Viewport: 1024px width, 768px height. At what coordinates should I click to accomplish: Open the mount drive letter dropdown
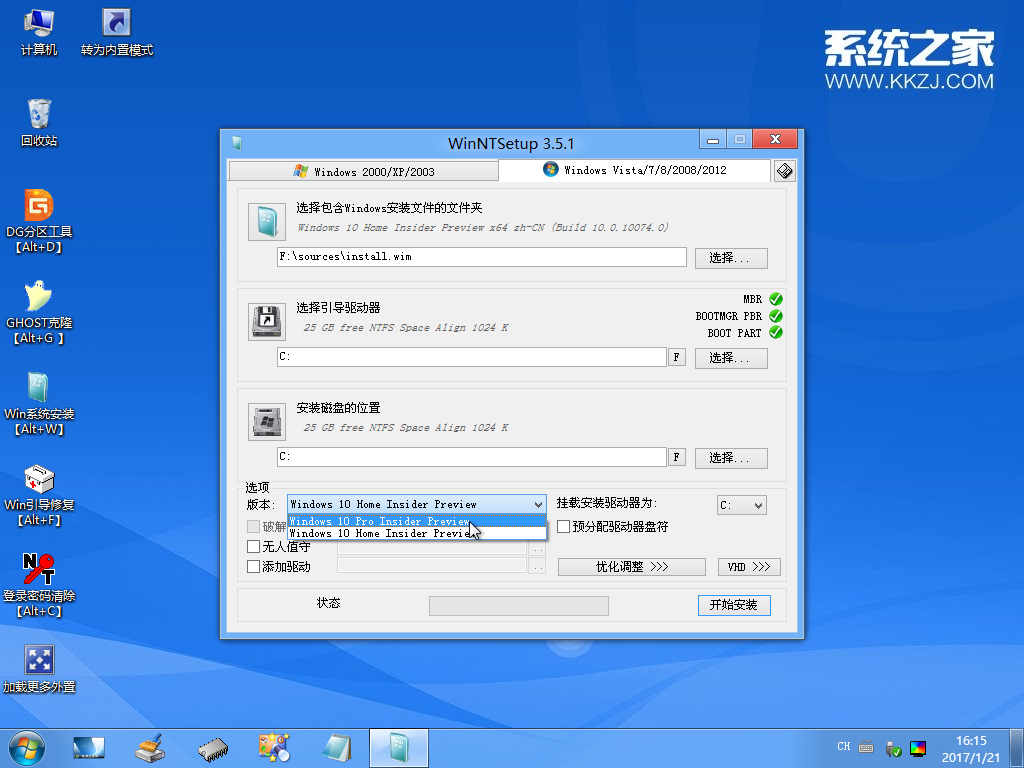click(x=741, y=505)
